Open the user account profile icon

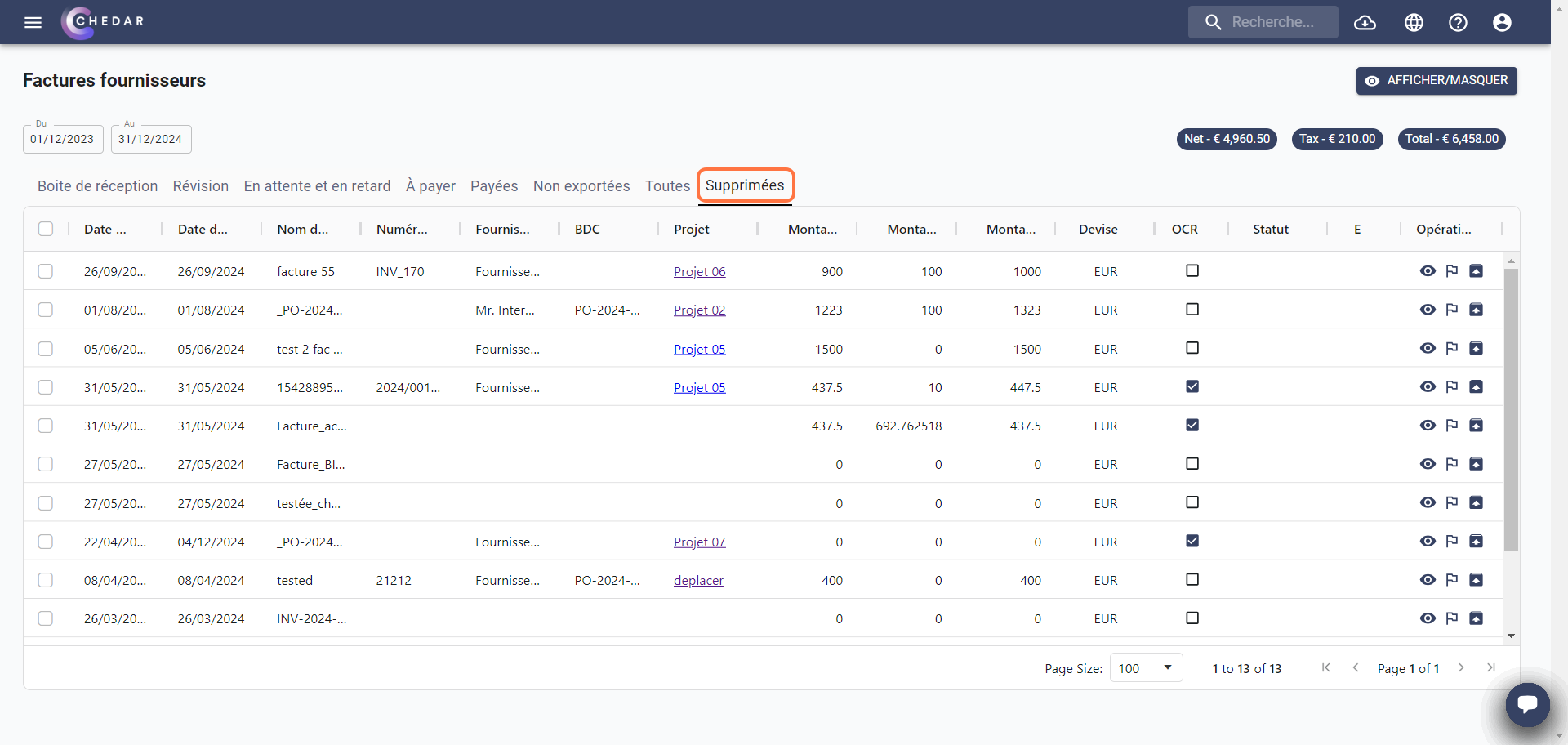[x=1502, y=22]
